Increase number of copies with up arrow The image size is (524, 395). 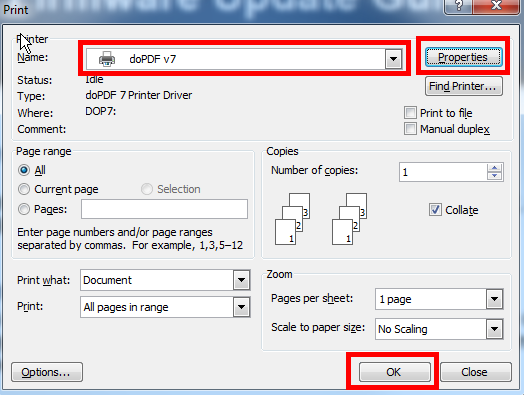click(495, 168)
